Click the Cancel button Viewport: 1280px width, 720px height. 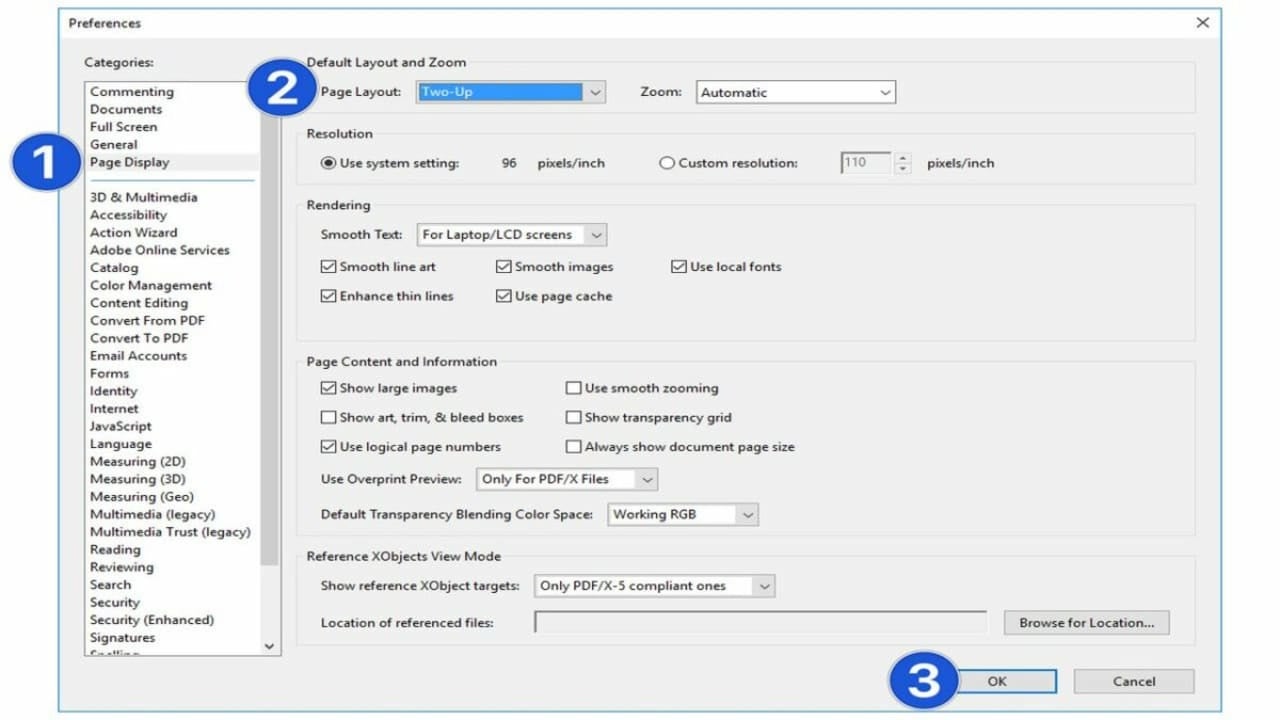[x=1134, y=681]
